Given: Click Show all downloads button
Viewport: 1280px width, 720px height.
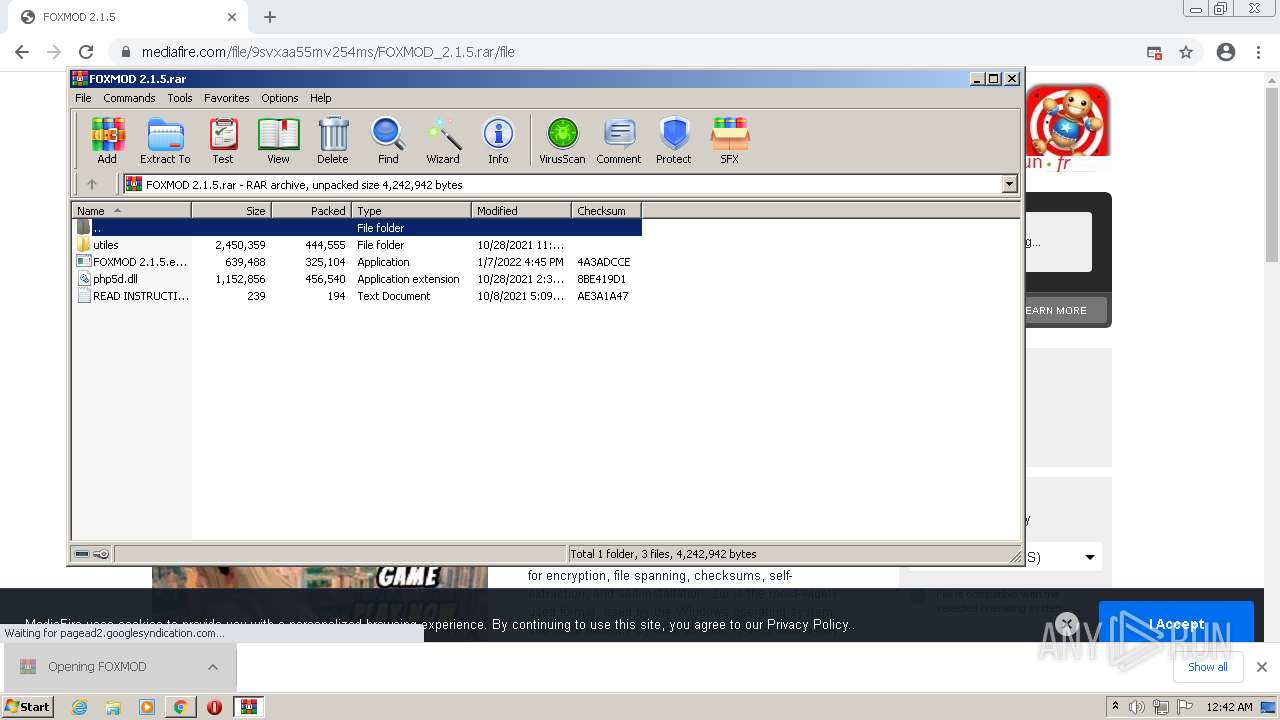Looking at the screenshot, I should [1208, 667].
